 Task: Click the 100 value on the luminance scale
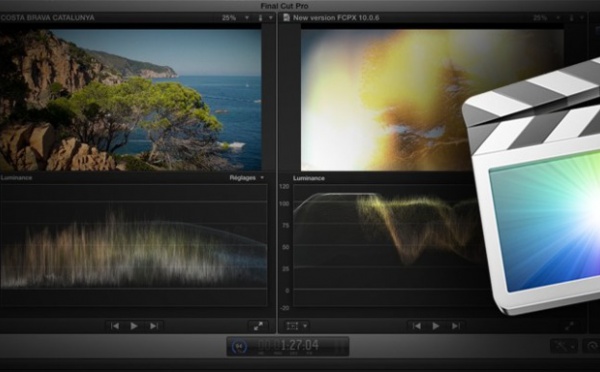(284, 204)
